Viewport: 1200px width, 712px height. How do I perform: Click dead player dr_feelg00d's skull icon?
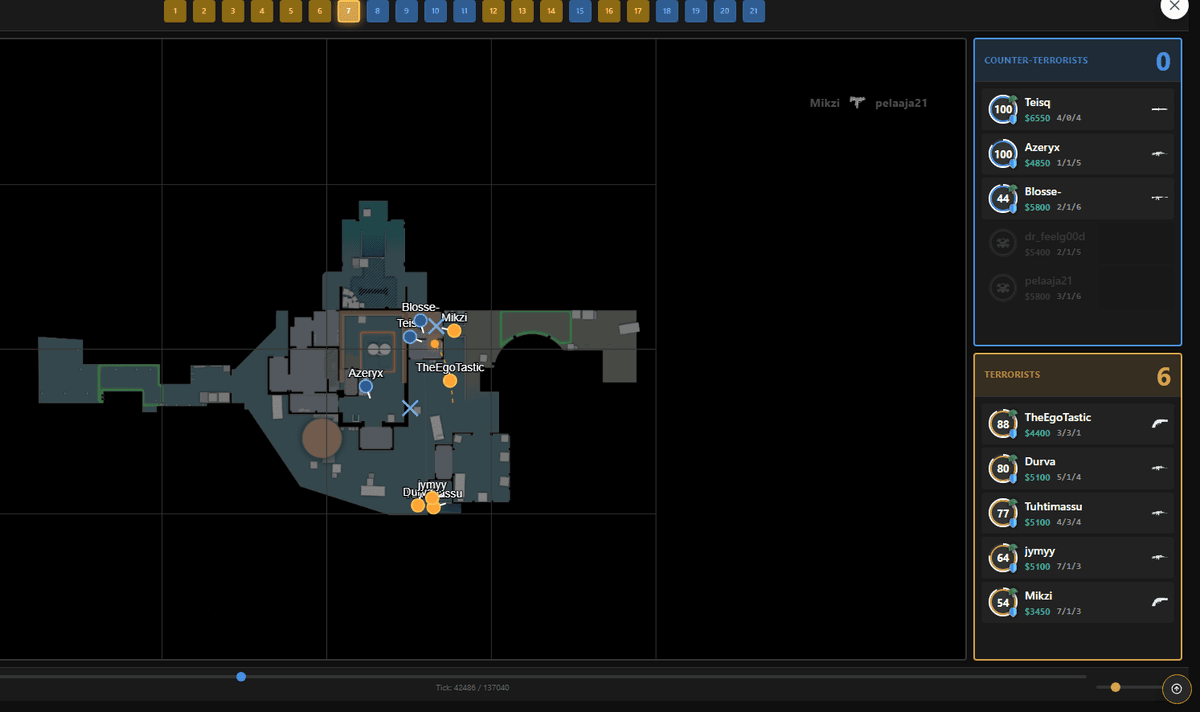coord(1003,243)
